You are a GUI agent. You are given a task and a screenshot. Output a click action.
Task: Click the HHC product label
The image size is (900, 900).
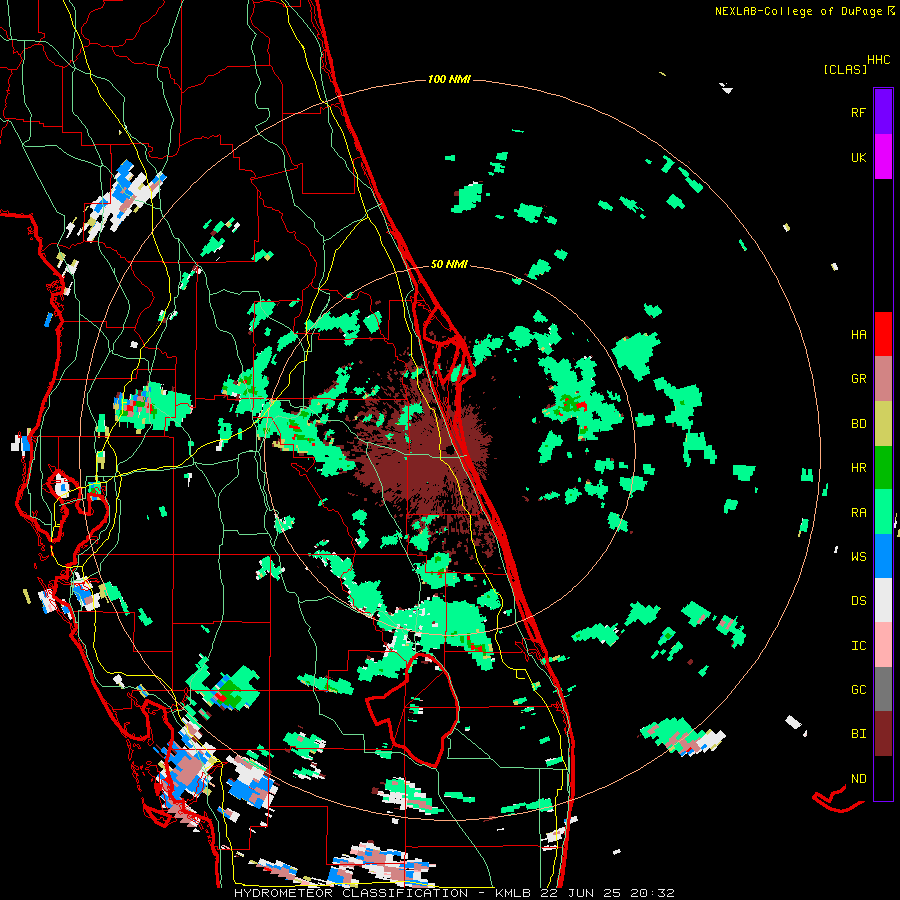click(878, 60)
